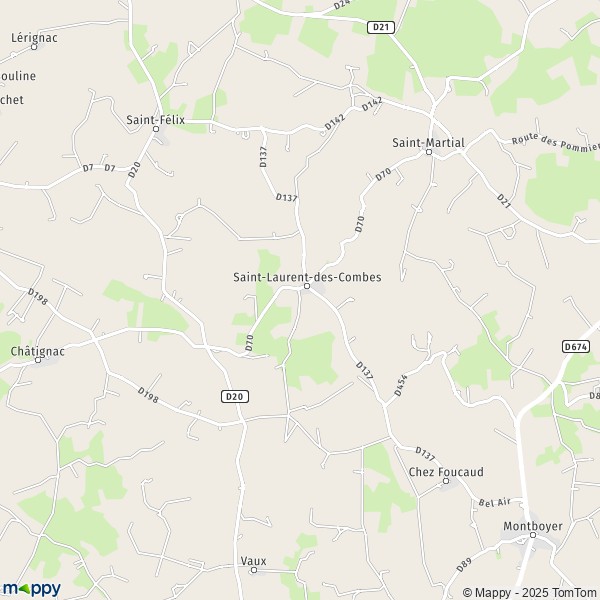The height and width of the screenshot is (600, 600).
Task: Click the Saint-Martial town marker
Action: [x=429, y=152]
